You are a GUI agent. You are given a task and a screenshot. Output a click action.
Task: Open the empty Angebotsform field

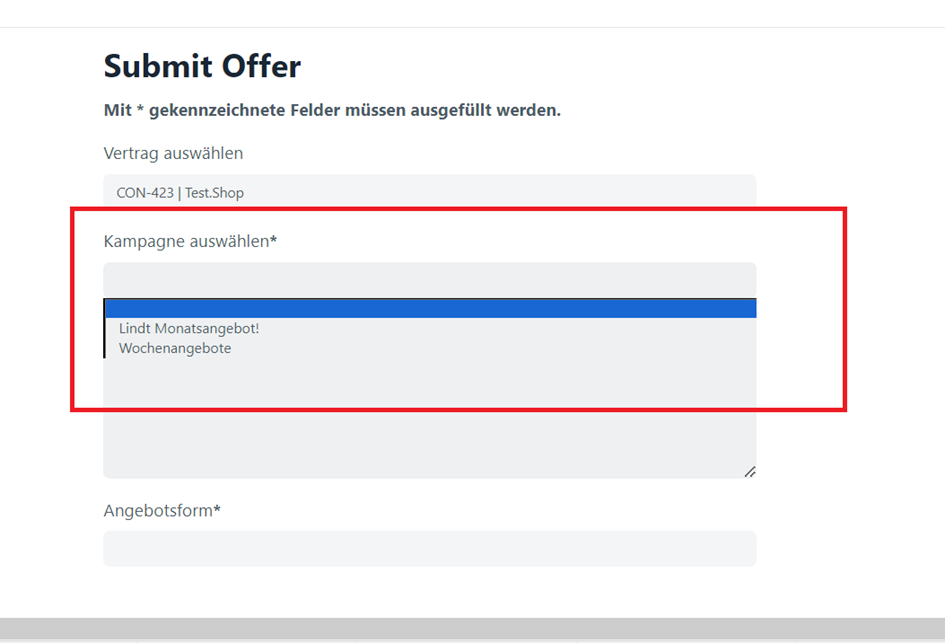(430, 548)
